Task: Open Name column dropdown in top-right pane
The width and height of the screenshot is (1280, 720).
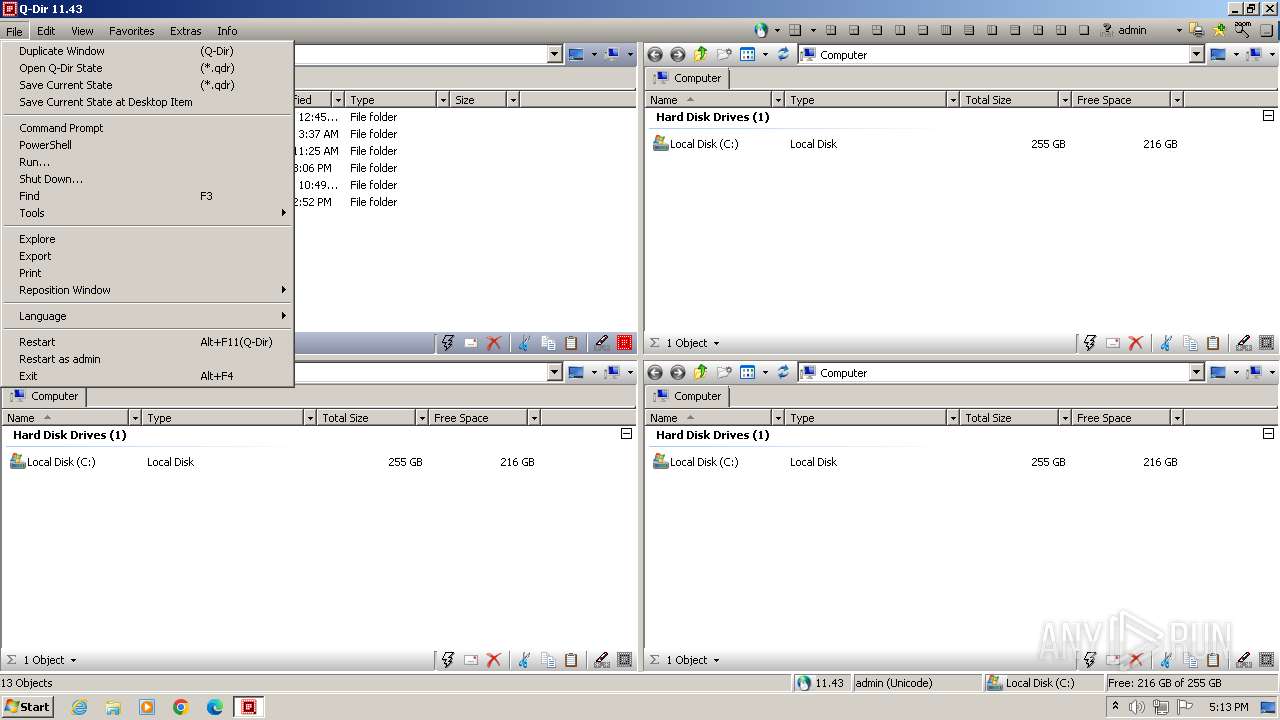Action: [777, 100]
